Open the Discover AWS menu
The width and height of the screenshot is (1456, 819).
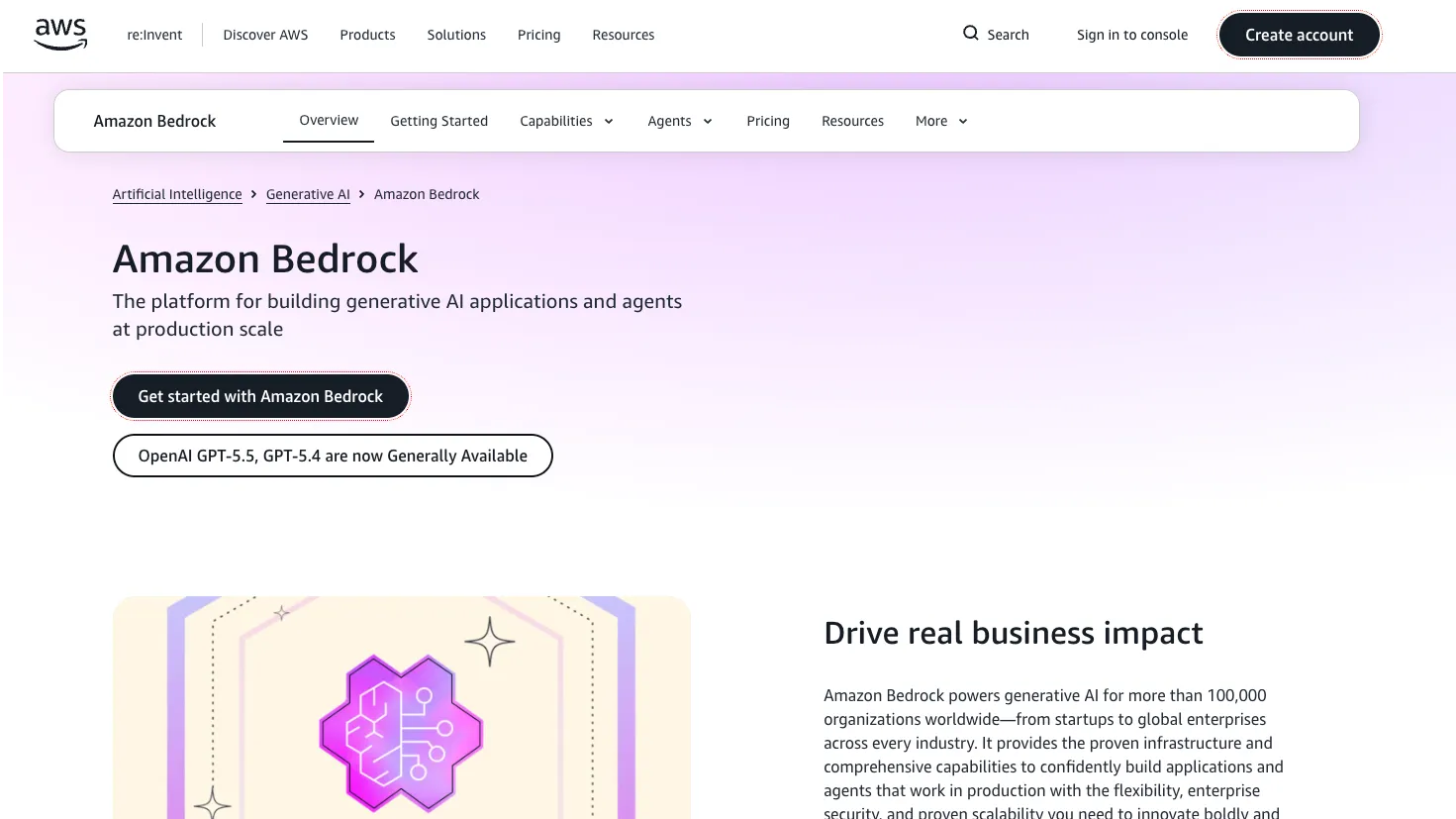[265, 35]
